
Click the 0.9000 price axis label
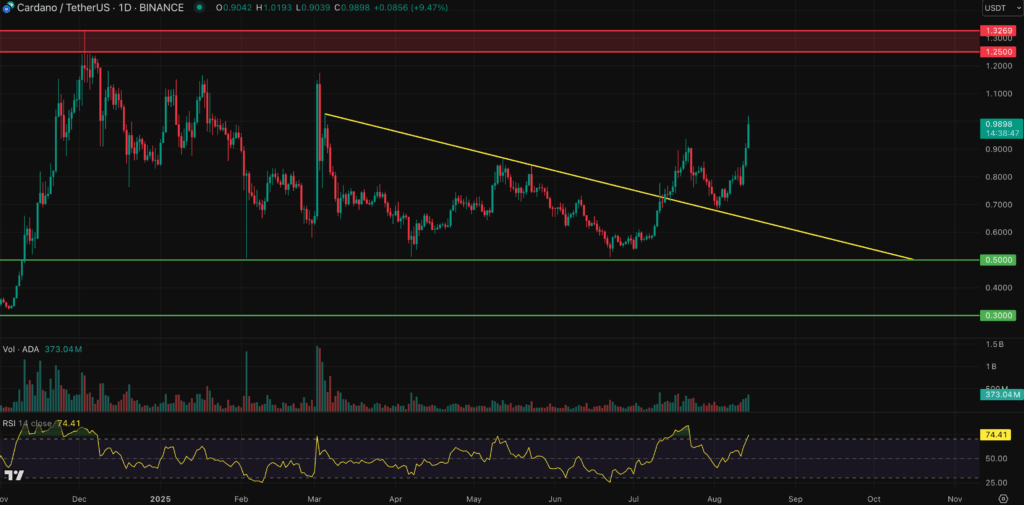[x=997, y=149]
